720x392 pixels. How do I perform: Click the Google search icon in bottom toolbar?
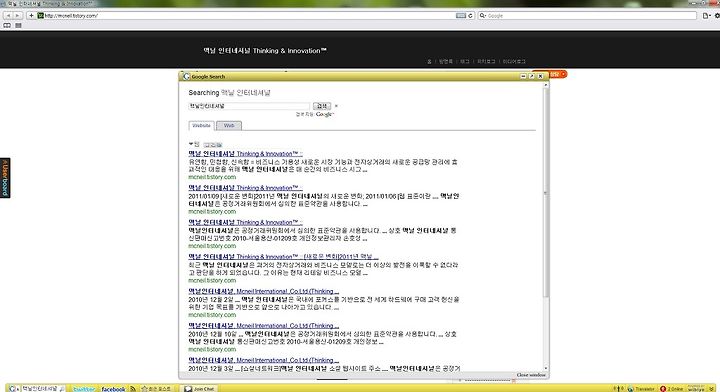click(12, 389)
